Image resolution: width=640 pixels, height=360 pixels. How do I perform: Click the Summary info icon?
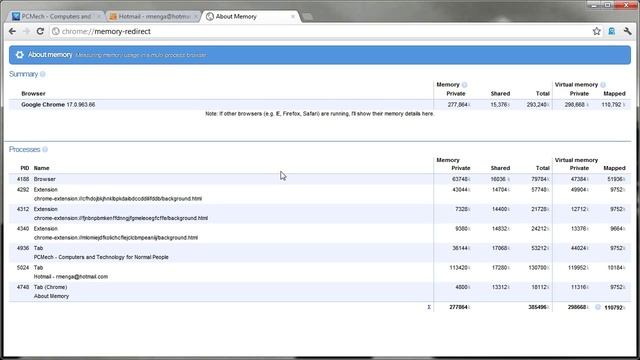tap(42, 74)
